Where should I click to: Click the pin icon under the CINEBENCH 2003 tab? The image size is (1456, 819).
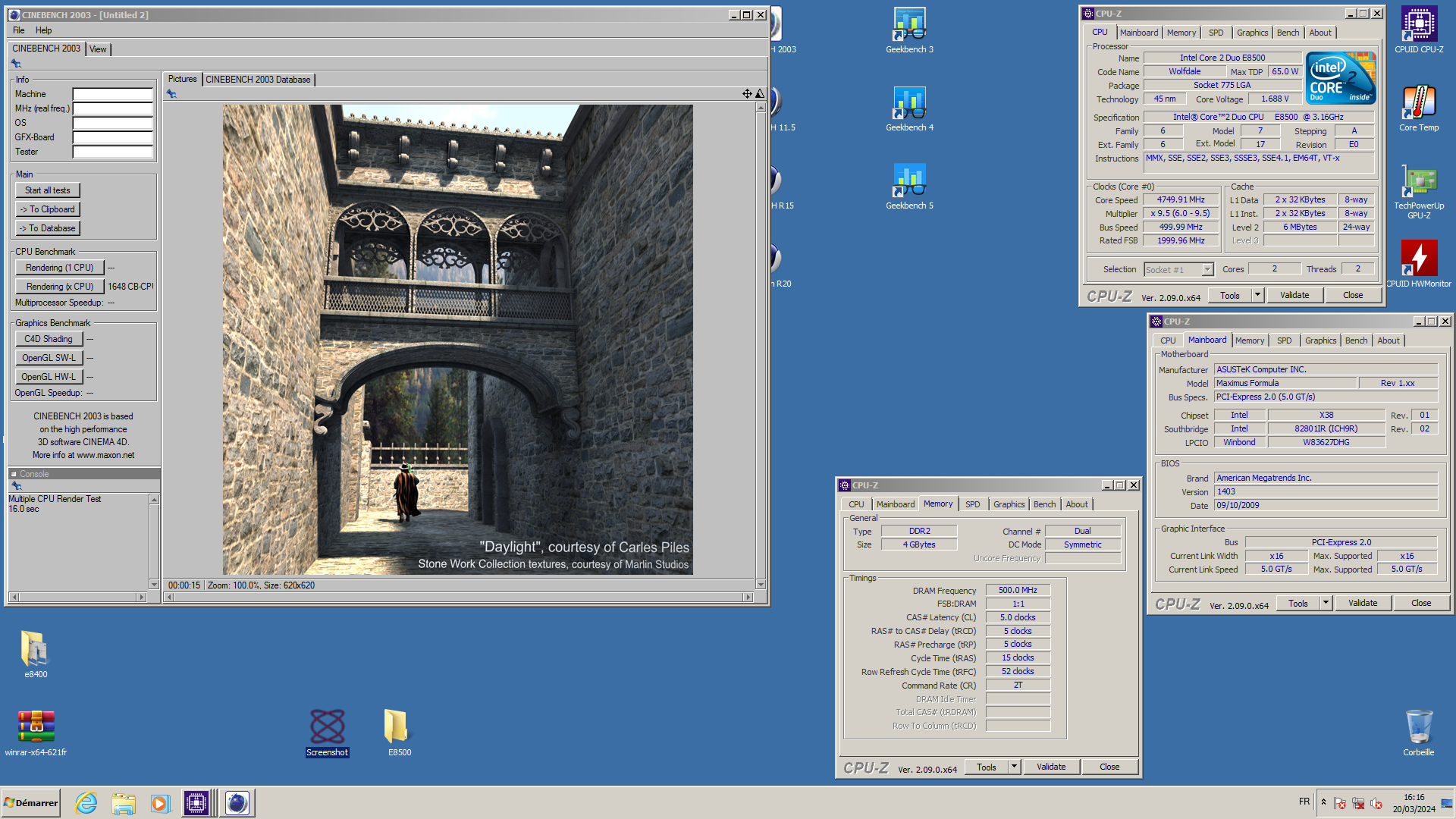[16, 64]
